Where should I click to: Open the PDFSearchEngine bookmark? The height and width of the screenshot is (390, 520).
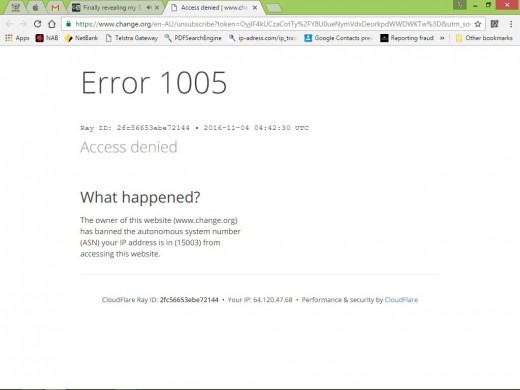point(193,38)
